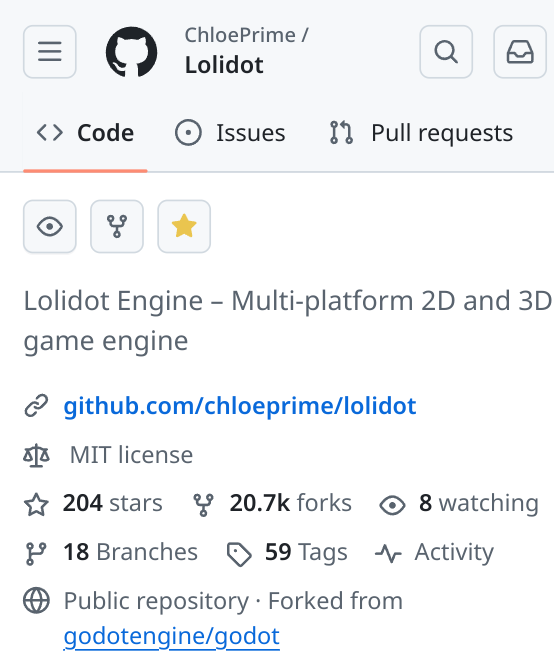Switch to the Code tab
This screenshot has height=670, width=554.
85,133
